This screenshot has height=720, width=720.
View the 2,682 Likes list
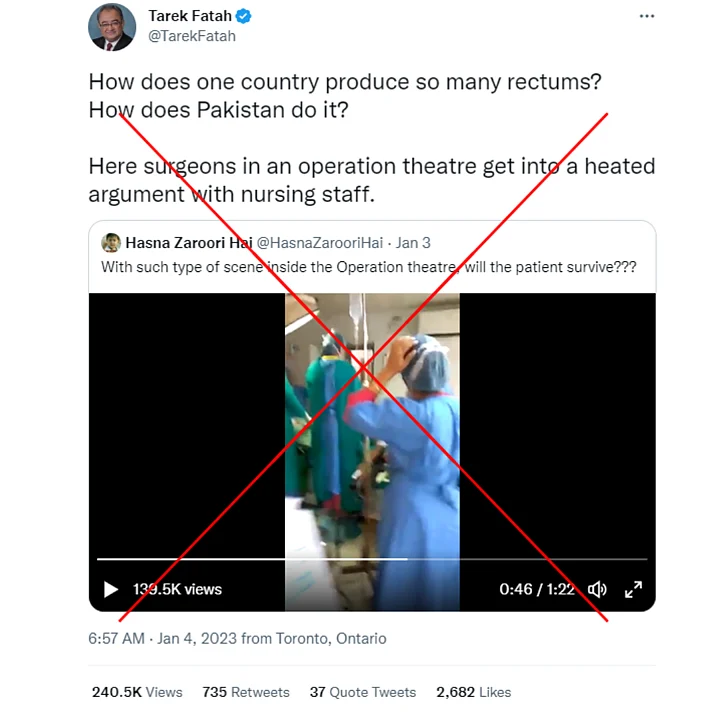pyautogui.click(x=473, y=692)
